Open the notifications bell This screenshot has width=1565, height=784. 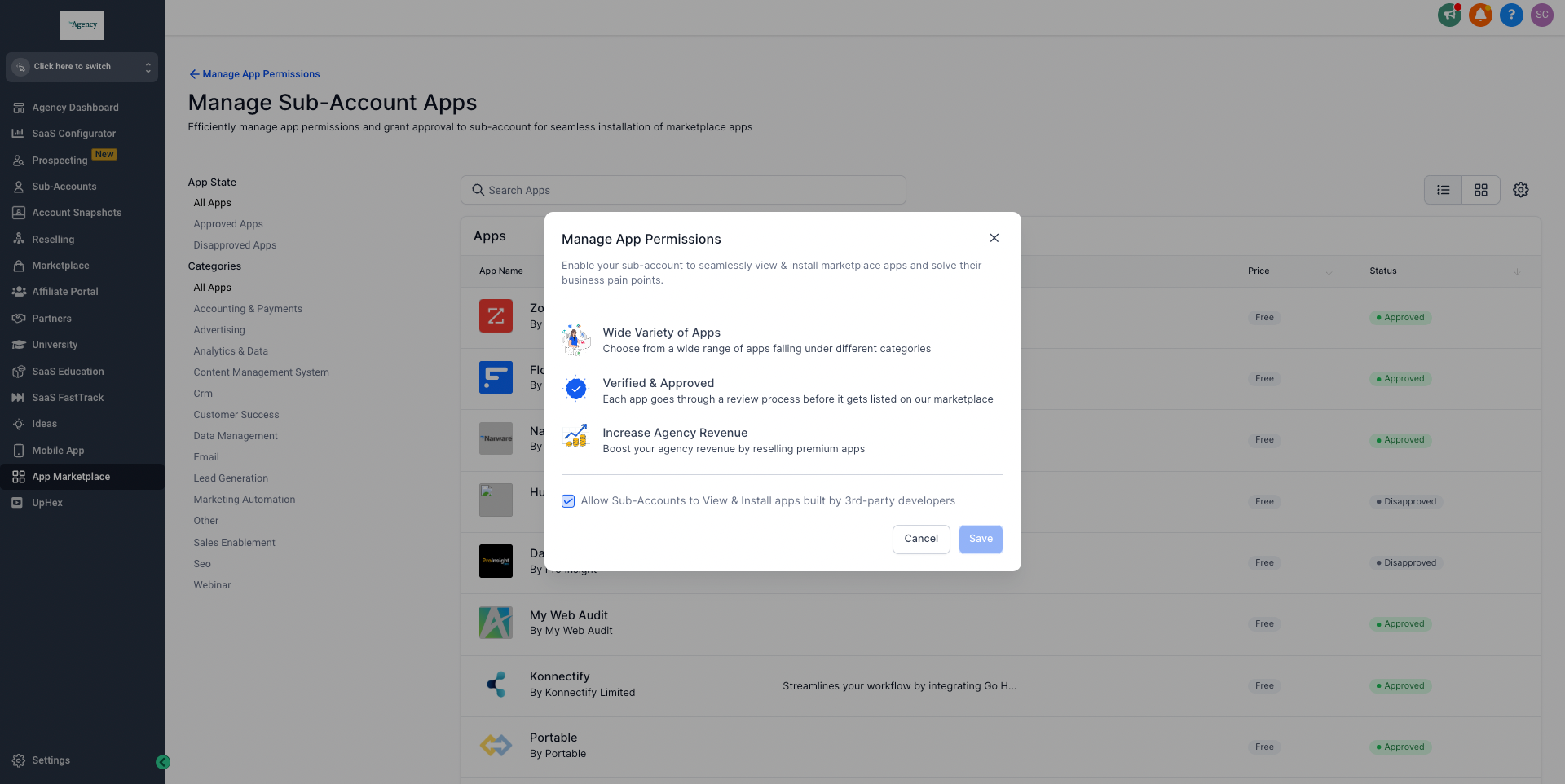(x=1480, y=15)
